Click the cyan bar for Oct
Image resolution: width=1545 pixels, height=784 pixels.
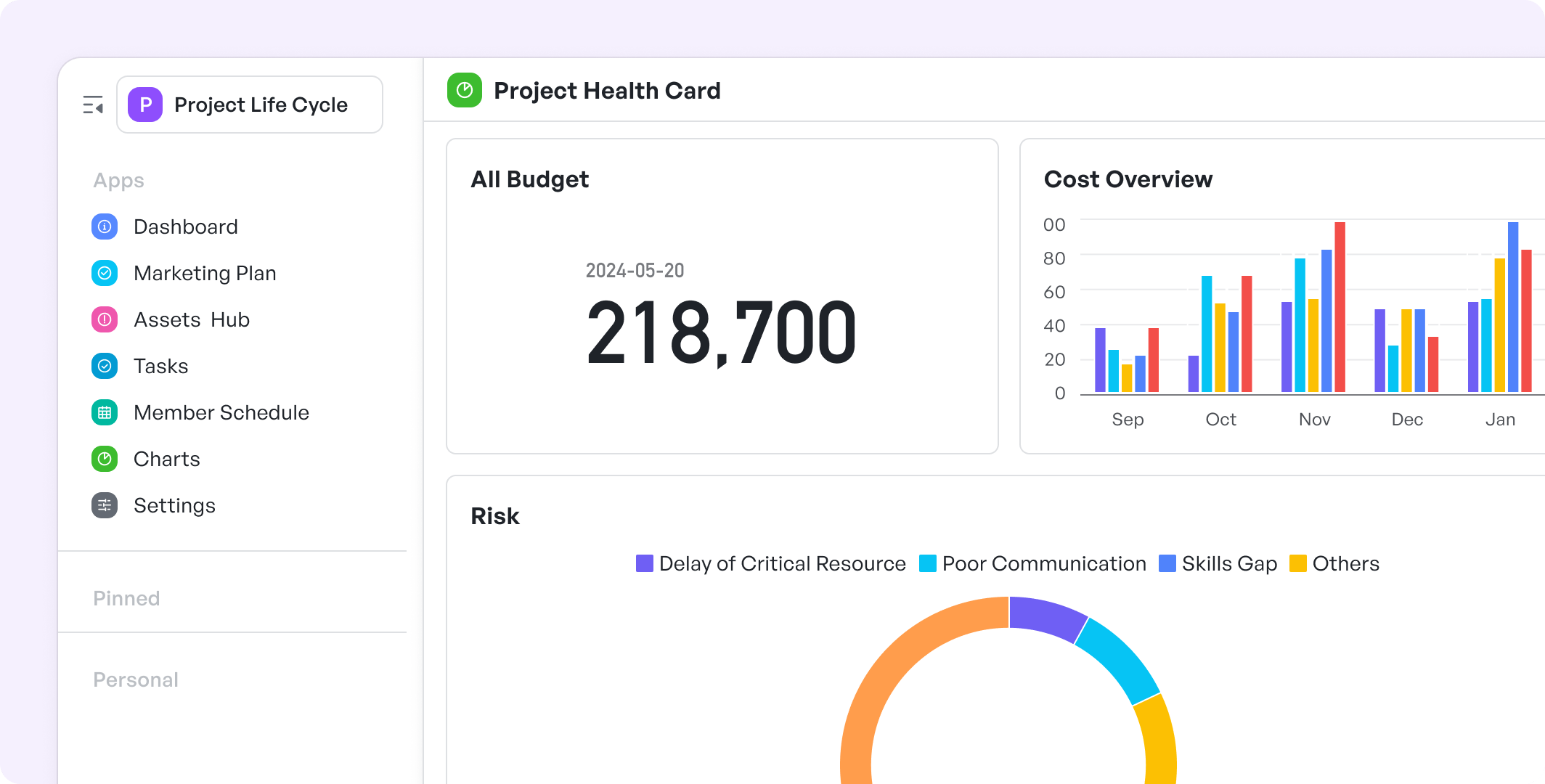[1207, 334]
